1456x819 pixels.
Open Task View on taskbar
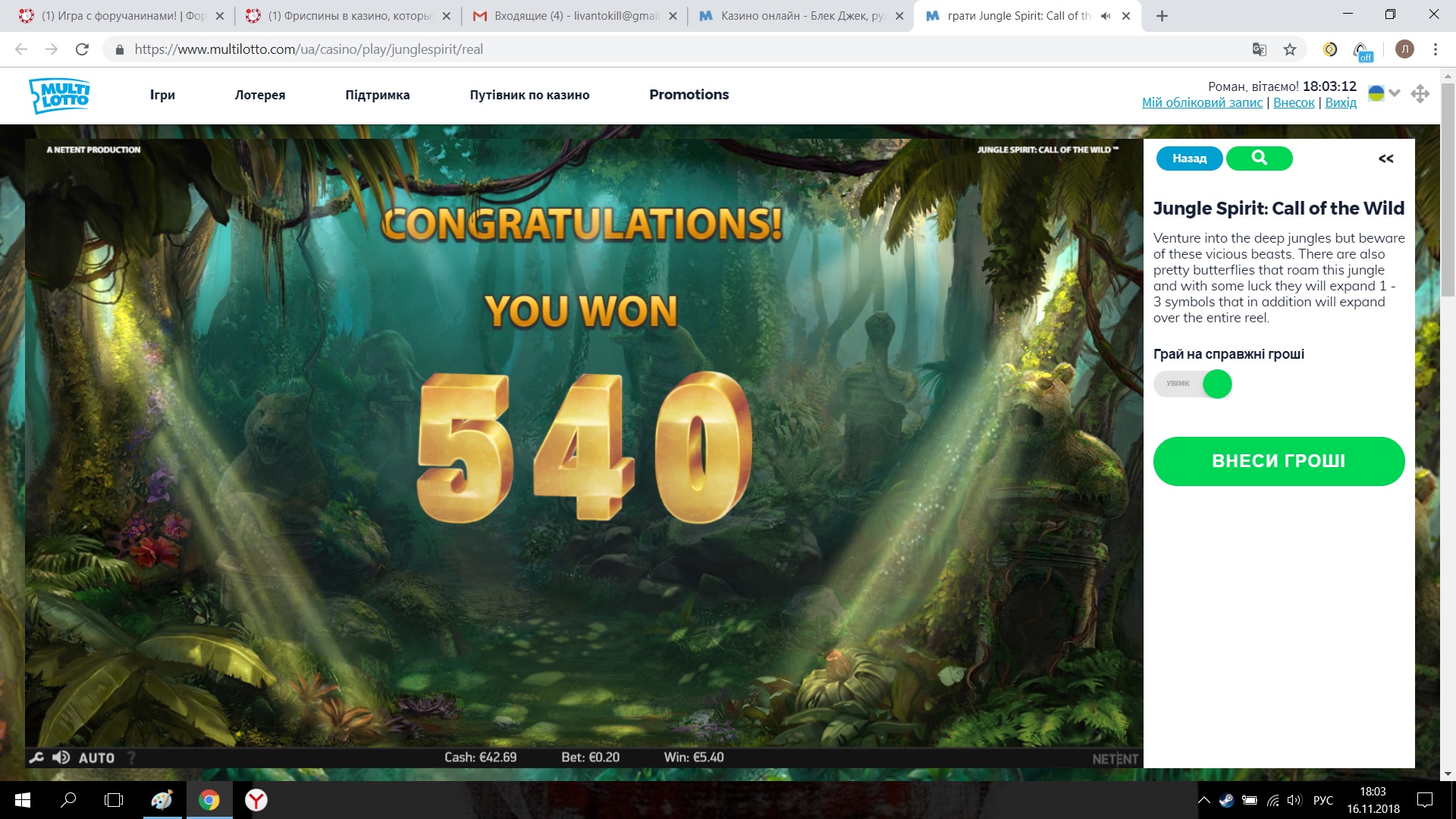[114, 800]
